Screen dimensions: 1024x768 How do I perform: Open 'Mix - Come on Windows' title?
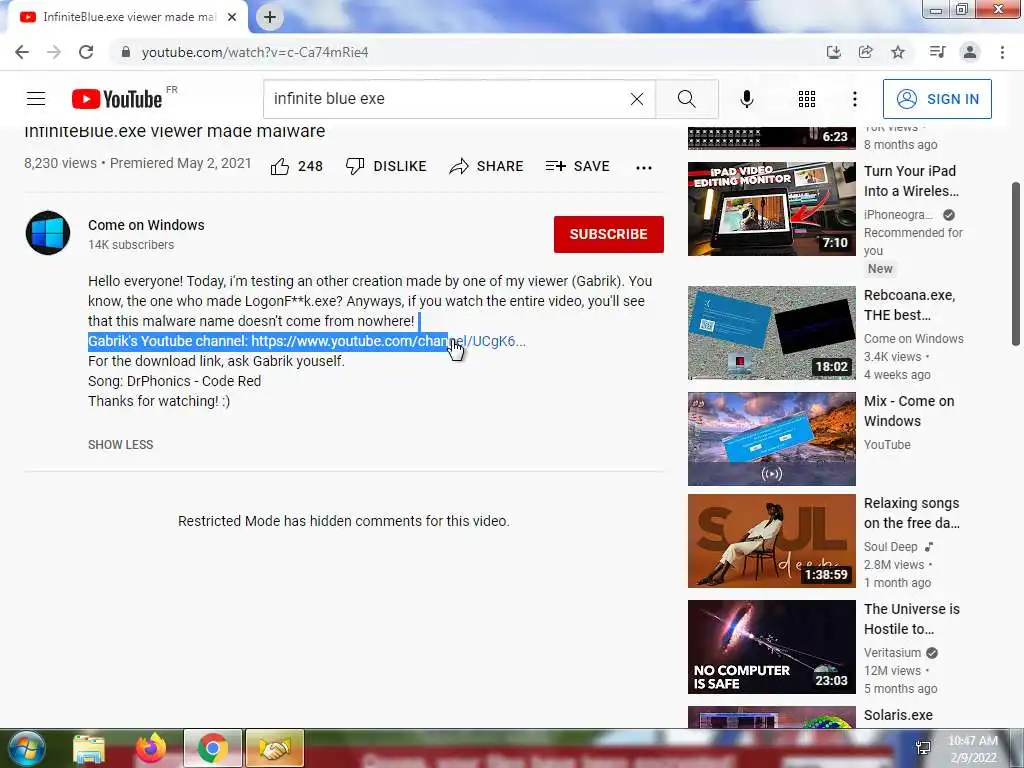pyautogui.click(x=909, y=411)
